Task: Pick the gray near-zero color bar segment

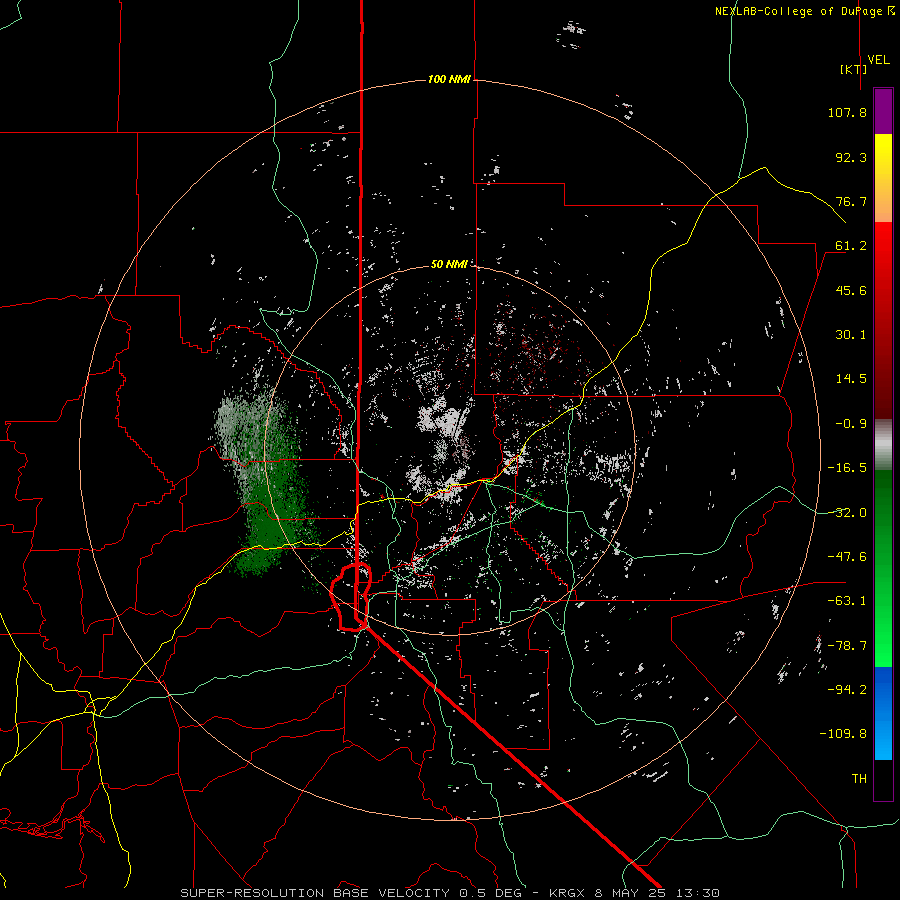Action: 883,445
